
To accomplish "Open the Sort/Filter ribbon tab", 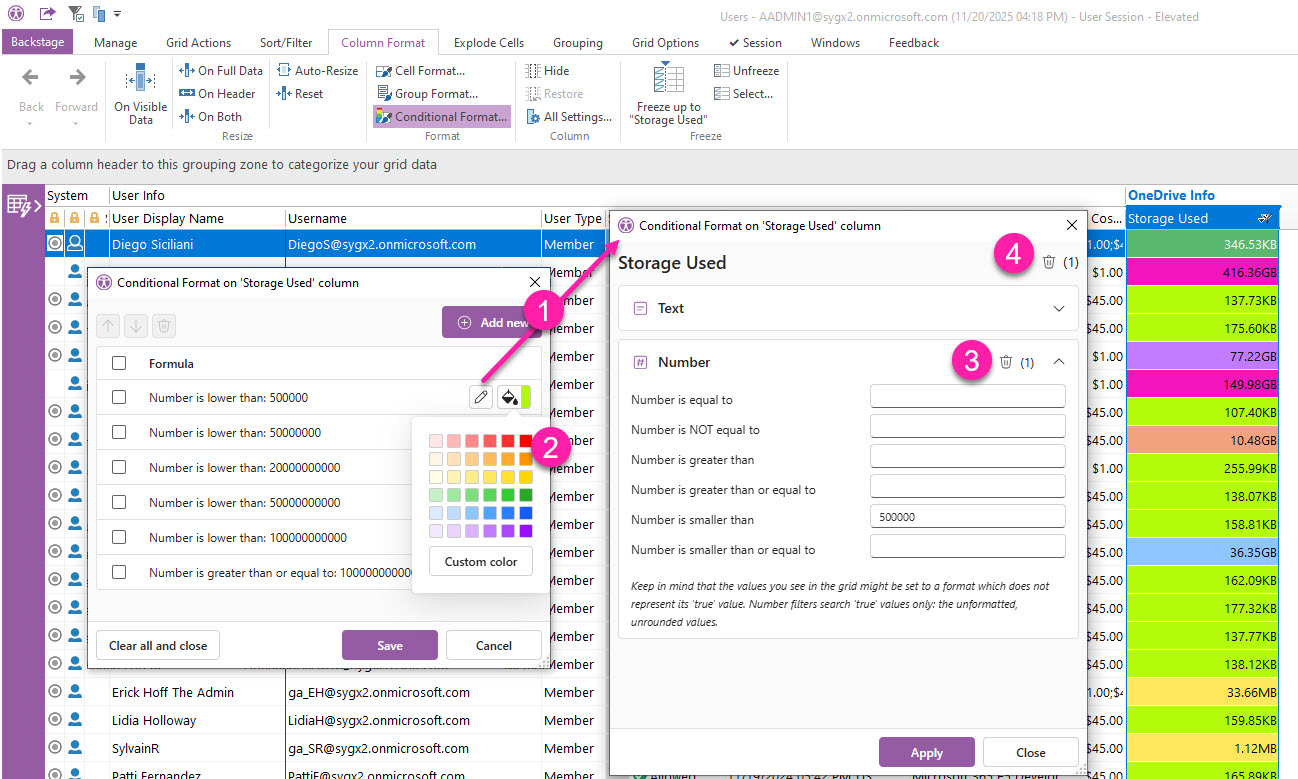I will [286, 43].
